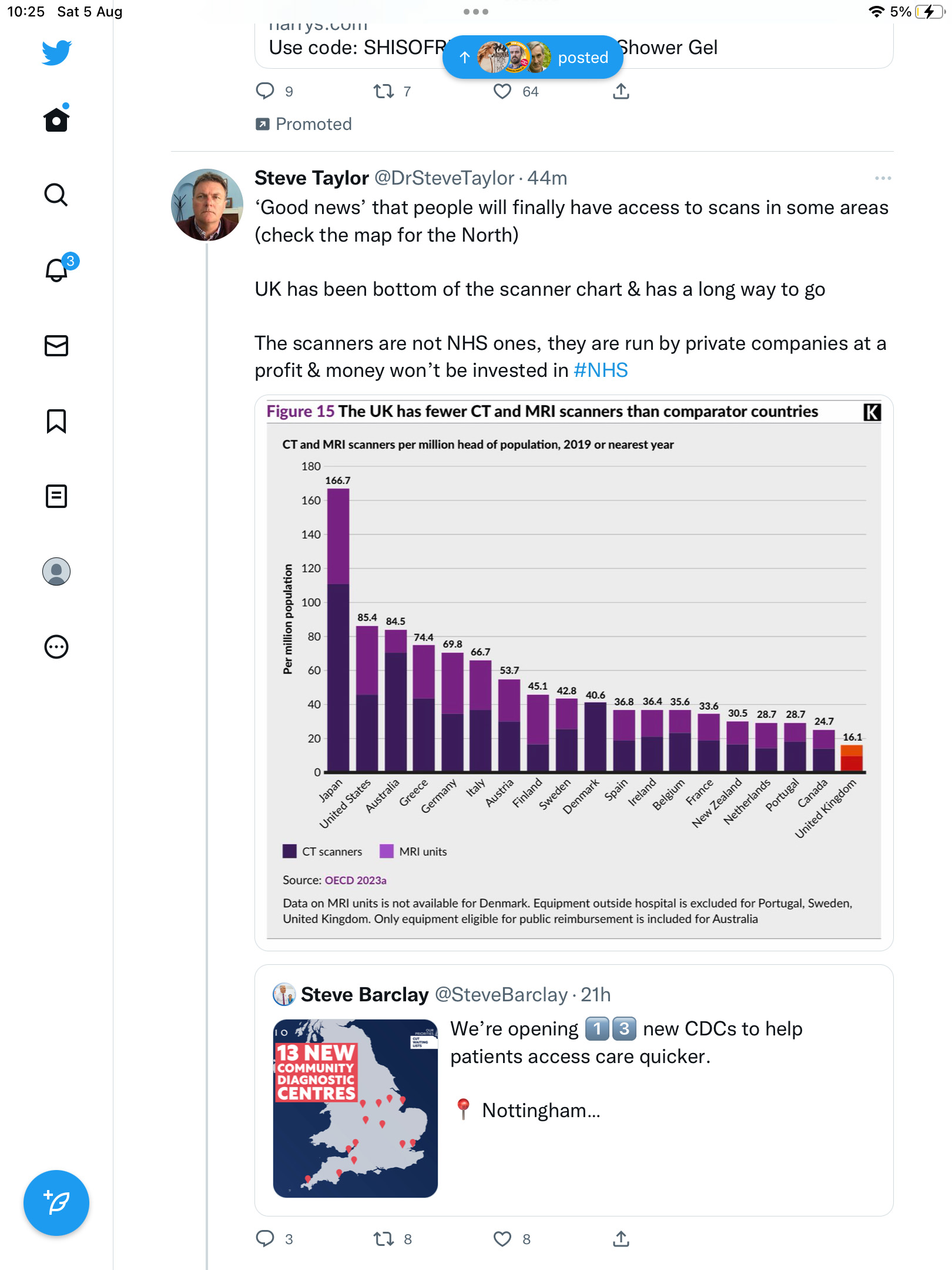Open the quoted Steve Barclay tweet
Viewport: 952px width, 1270px height.
pos(574,1090)
